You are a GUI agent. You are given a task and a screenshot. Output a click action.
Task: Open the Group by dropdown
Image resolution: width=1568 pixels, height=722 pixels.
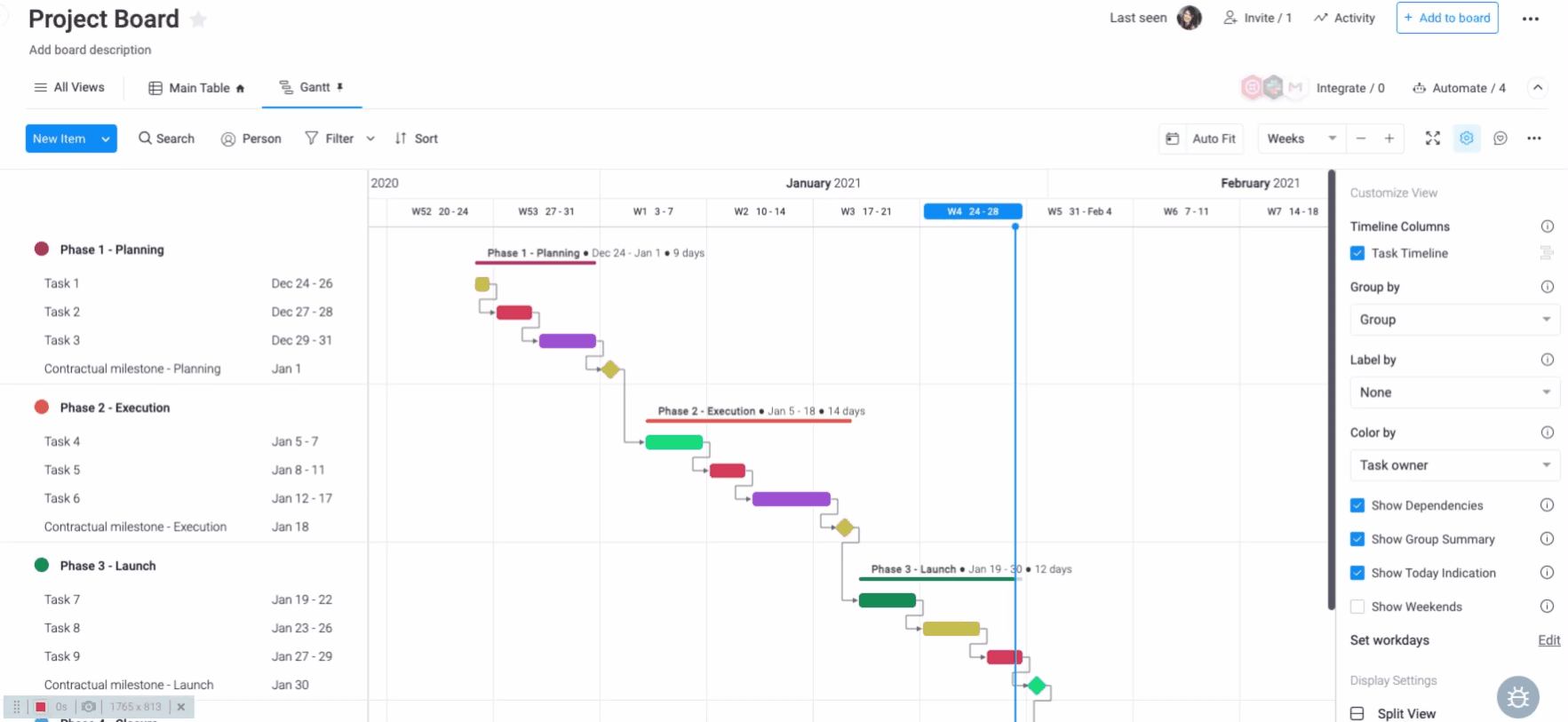click(1454, 320)
